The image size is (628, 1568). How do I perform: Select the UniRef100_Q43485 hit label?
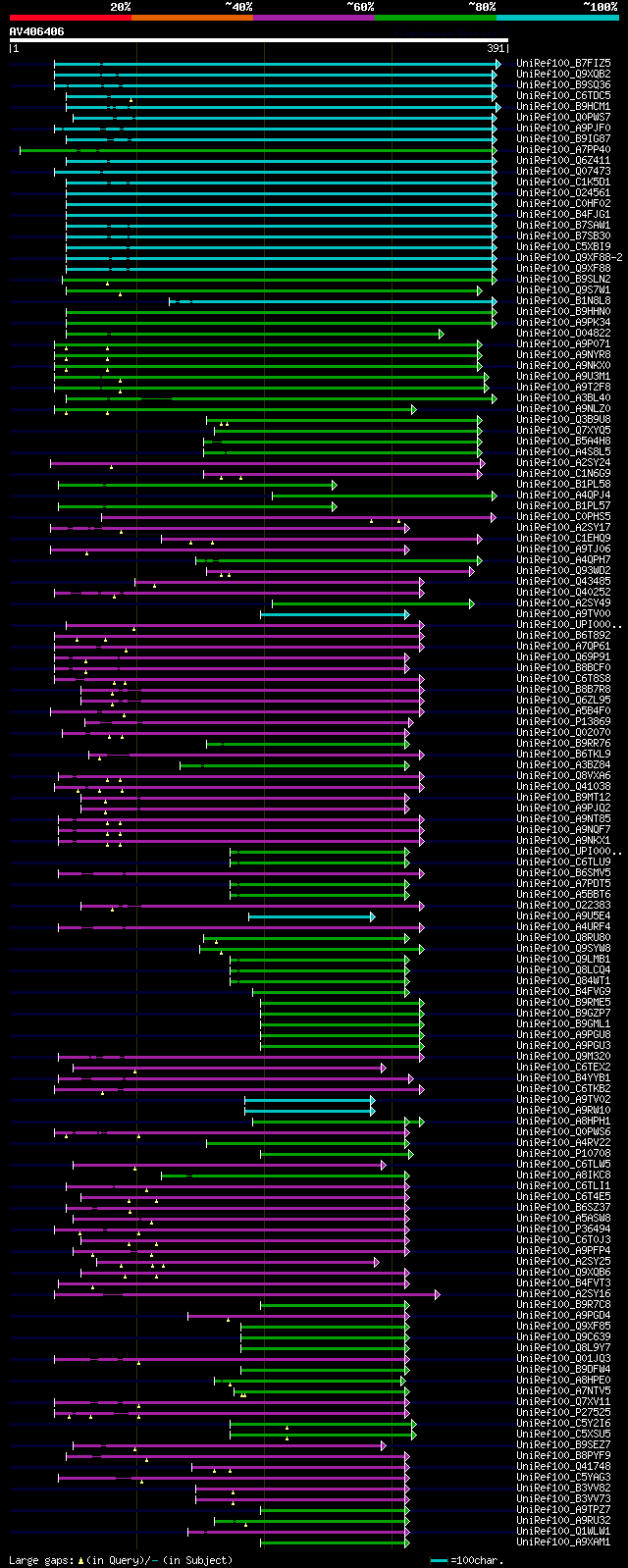point(563,581)
